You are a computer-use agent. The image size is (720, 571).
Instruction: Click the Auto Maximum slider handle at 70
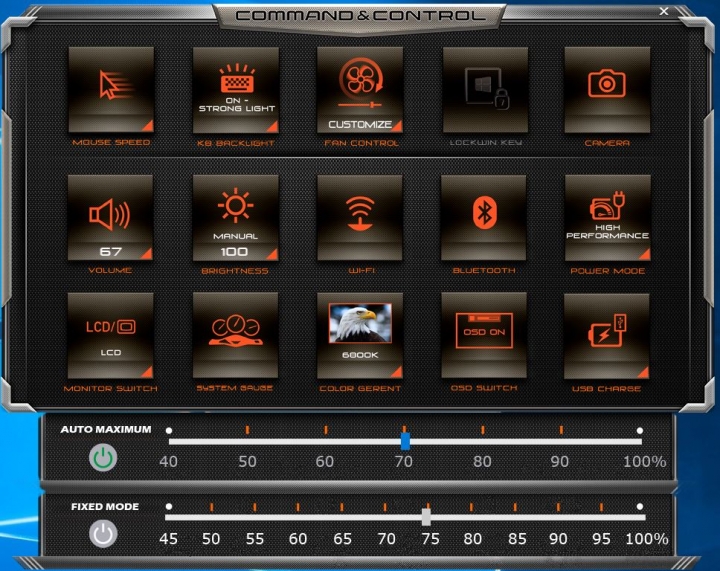(x=405, y=441)
